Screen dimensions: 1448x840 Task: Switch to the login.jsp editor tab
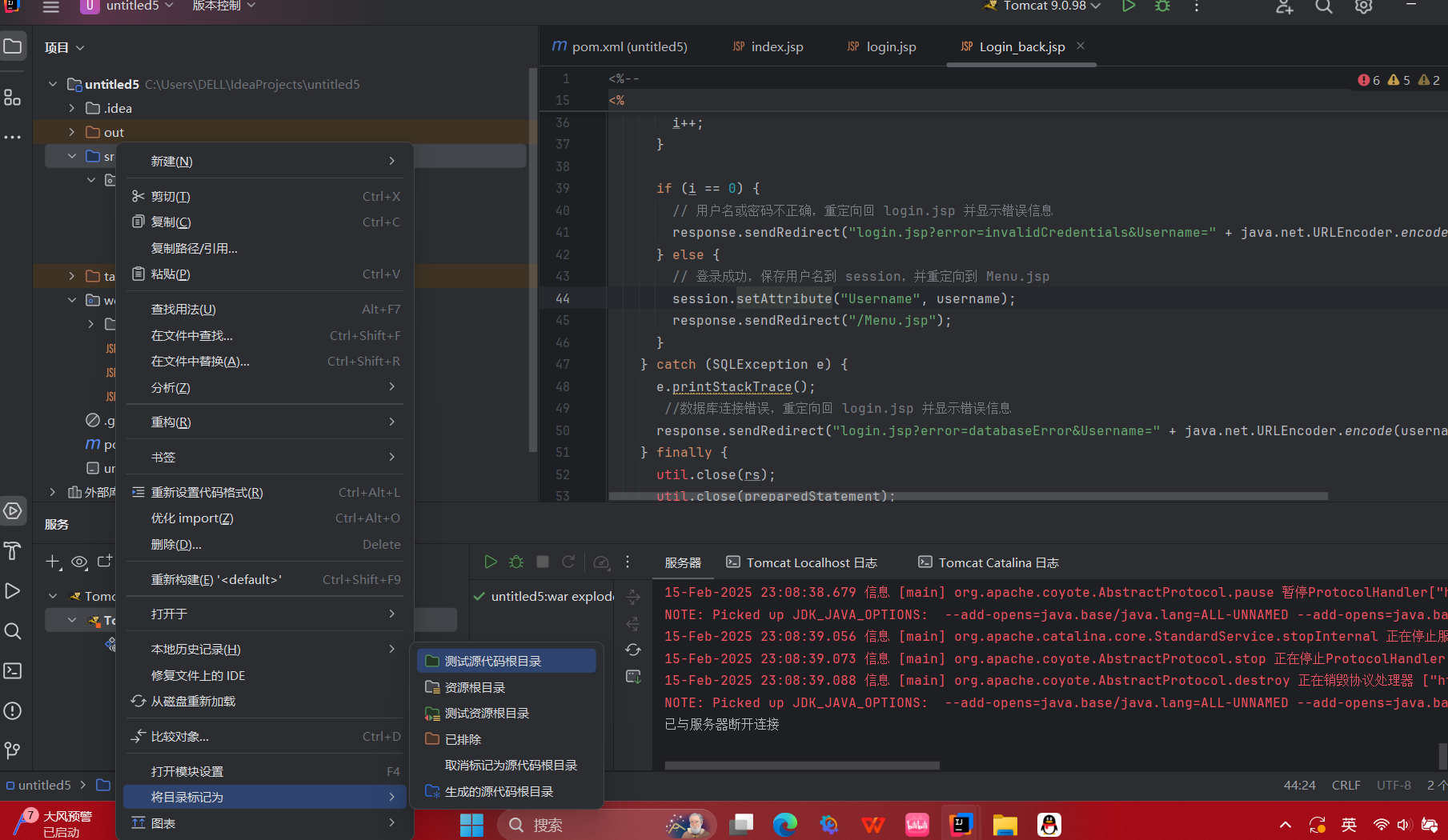point(882,46)
